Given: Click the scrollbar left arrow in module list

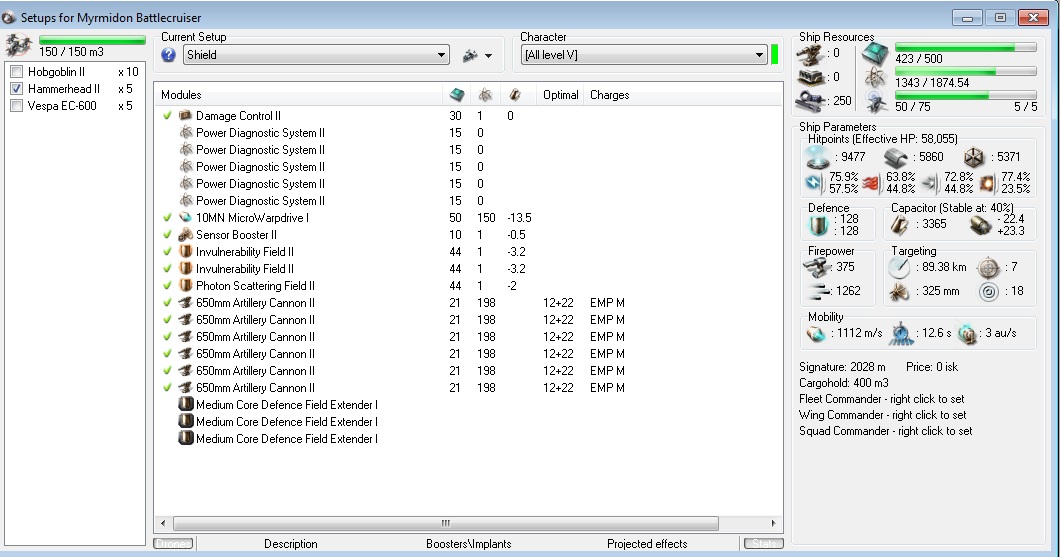Looking at the screenshot, I should click(163, 523).
